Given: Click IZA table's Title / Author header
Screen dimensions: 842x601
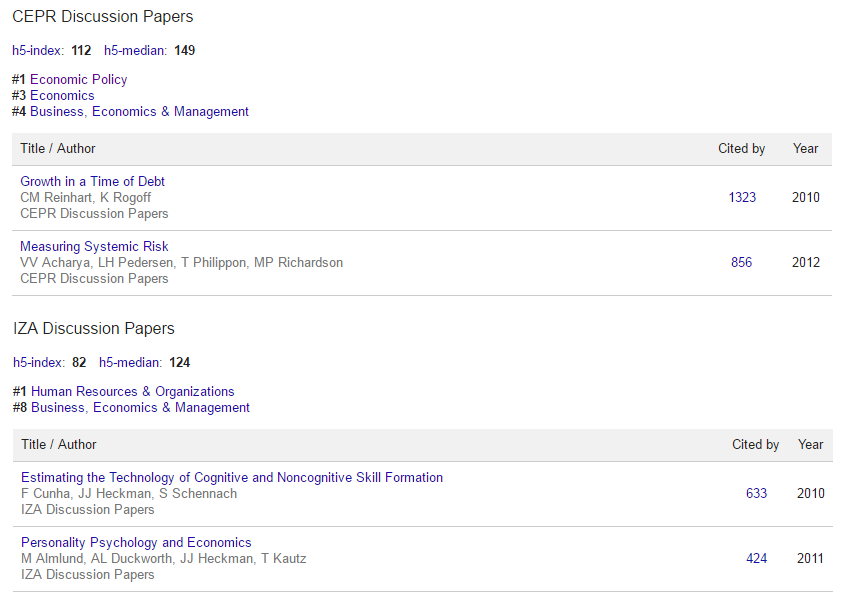Looking at the screenshot, I should tap(59, 445).
